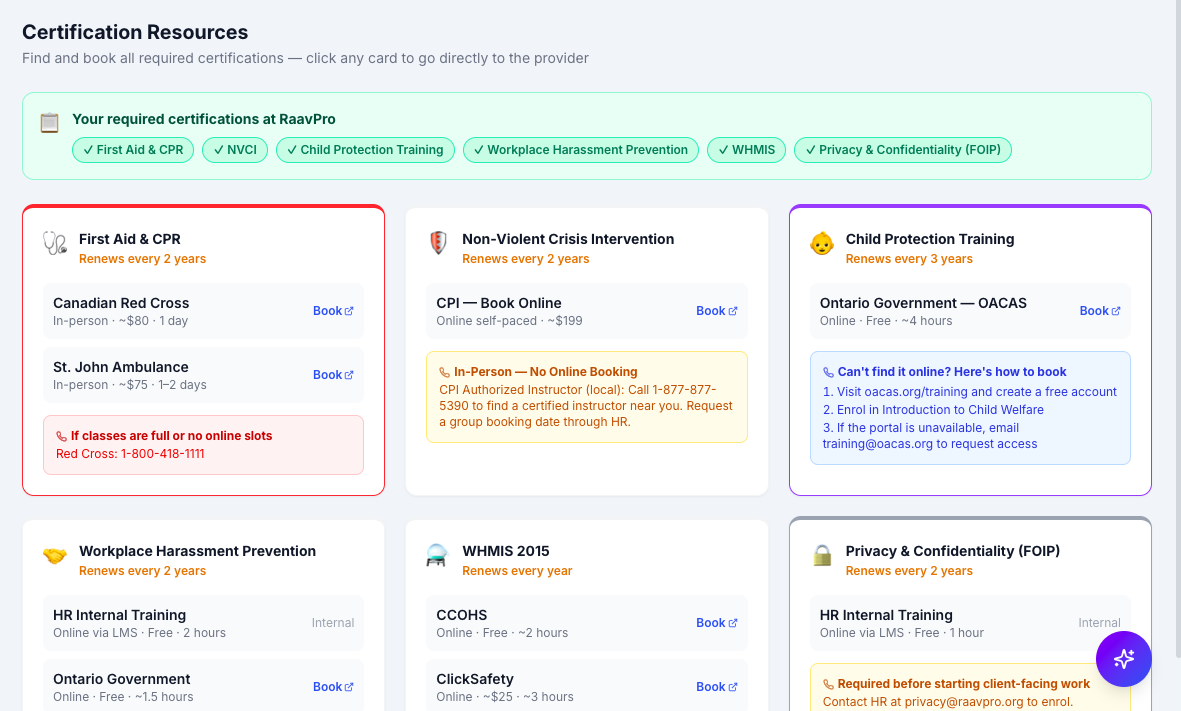The height and width of the screenshot is (711, 1181).
Task: Click 'Online · Free · ~4 hours' details
Action: coord(886,321)
